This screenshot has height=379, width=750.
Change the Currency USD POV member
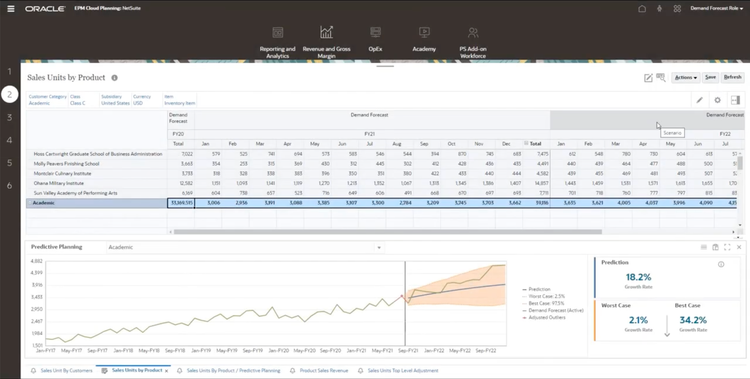coord(142,100)
